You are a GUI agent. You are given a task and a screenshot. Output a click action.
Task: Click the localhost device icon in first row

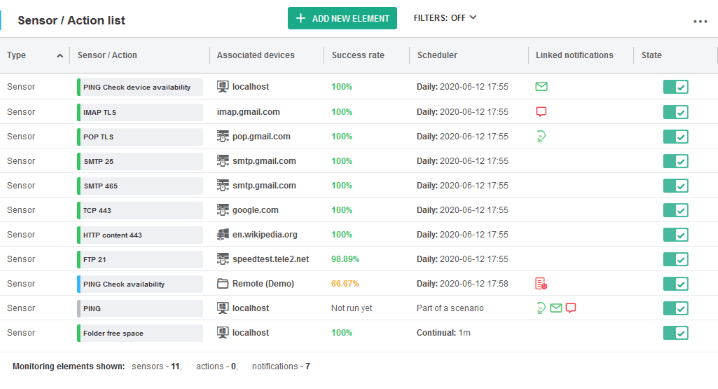pos(223,86)
